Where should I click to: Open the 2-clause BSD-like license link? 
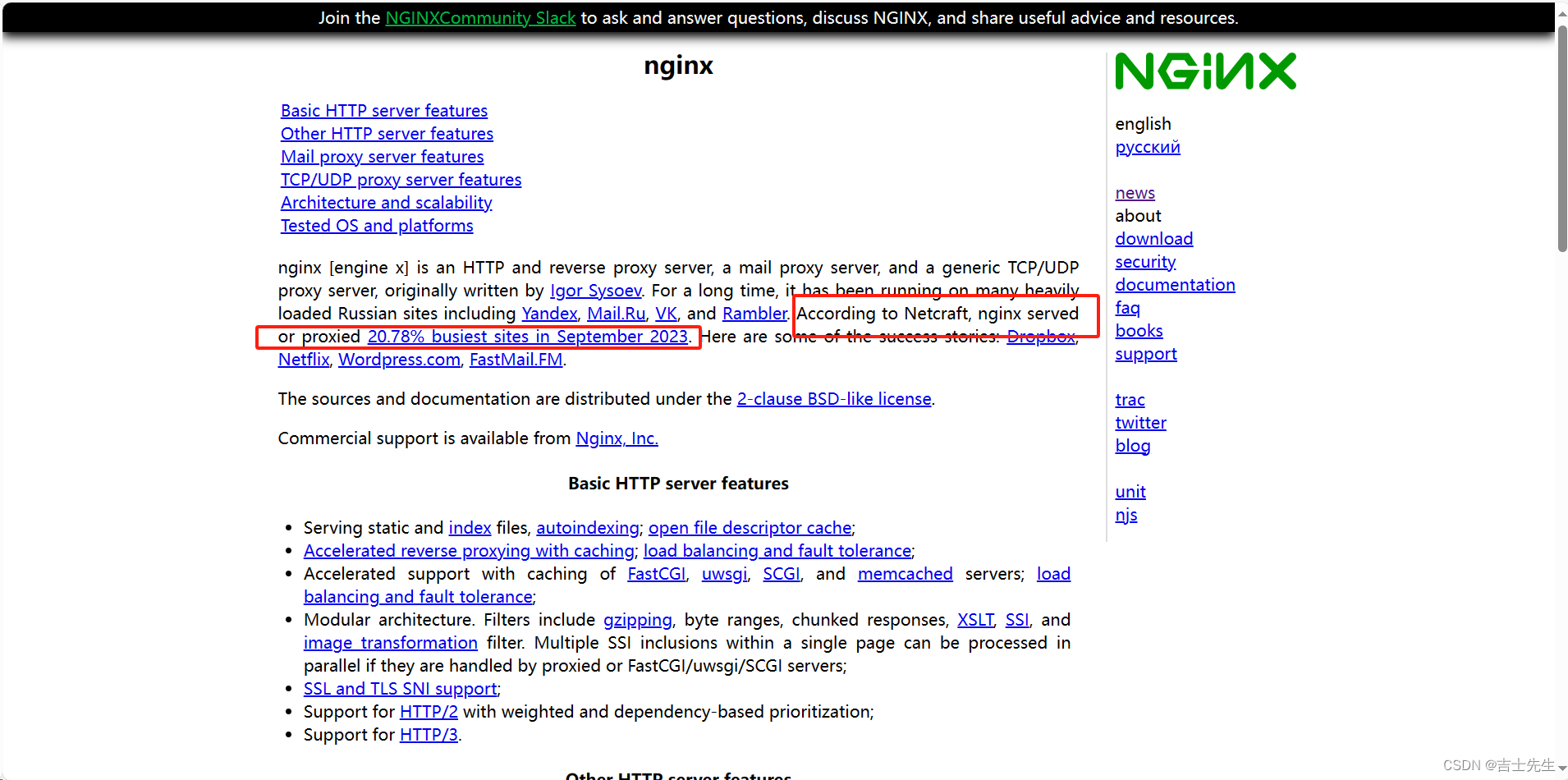click(x=834, y=399)
